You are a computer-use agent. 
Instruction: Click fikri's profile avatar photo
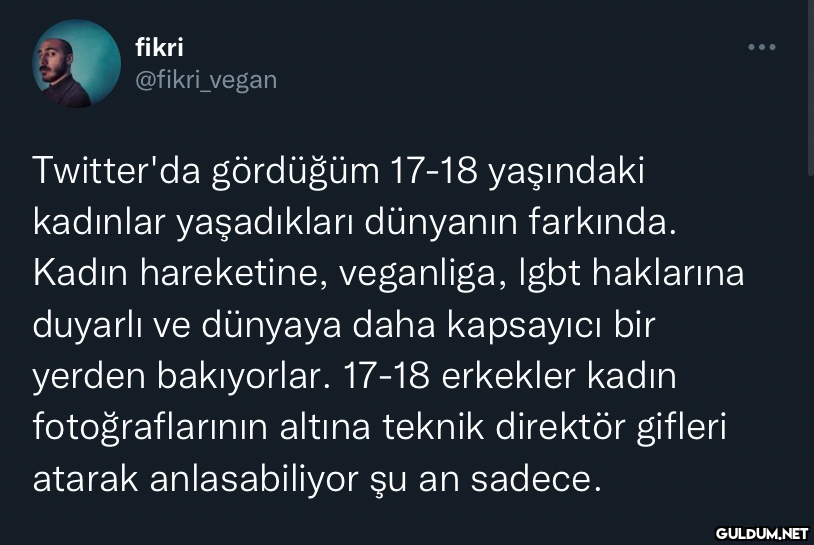[77, 63]
